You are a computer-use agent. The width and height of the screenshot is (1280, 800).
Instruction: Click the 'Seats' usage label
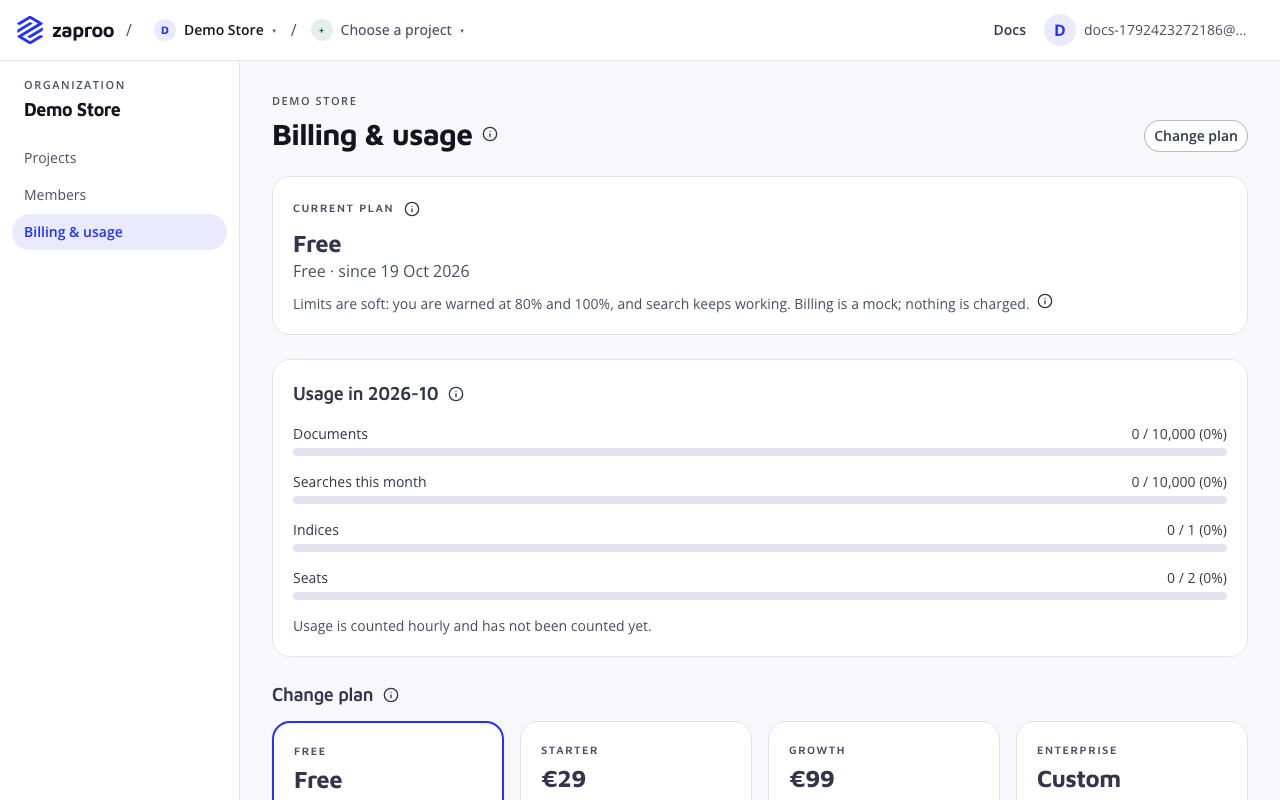tap(310, 578)
